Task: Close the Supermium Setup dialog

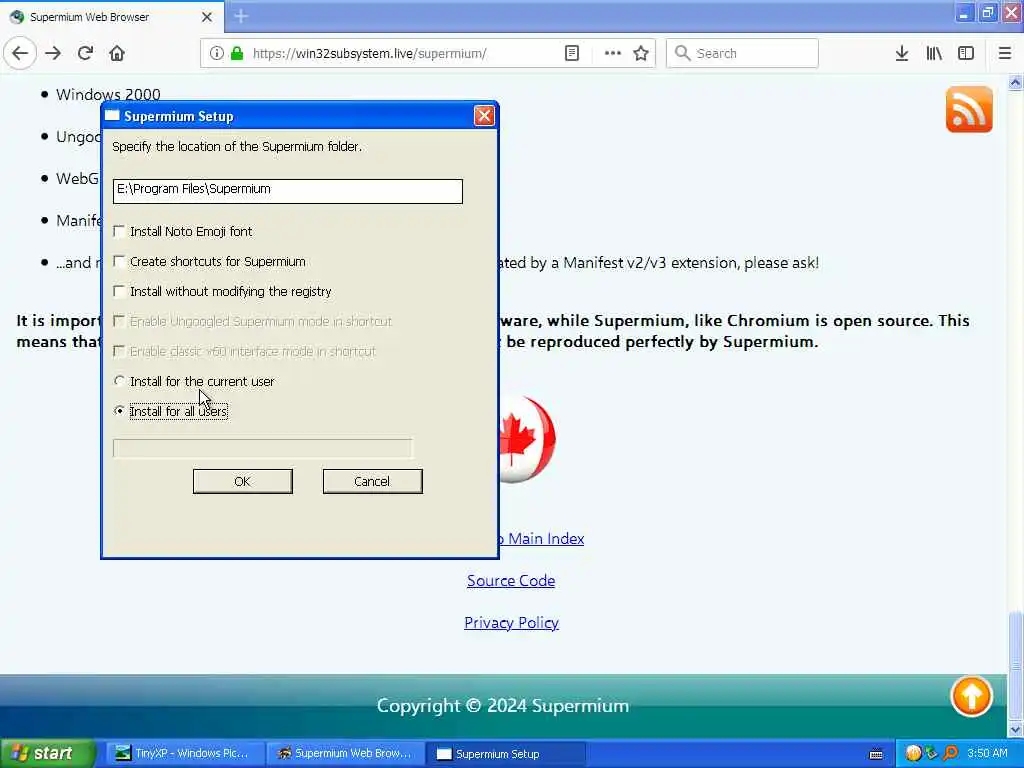Action: point(484,116)
